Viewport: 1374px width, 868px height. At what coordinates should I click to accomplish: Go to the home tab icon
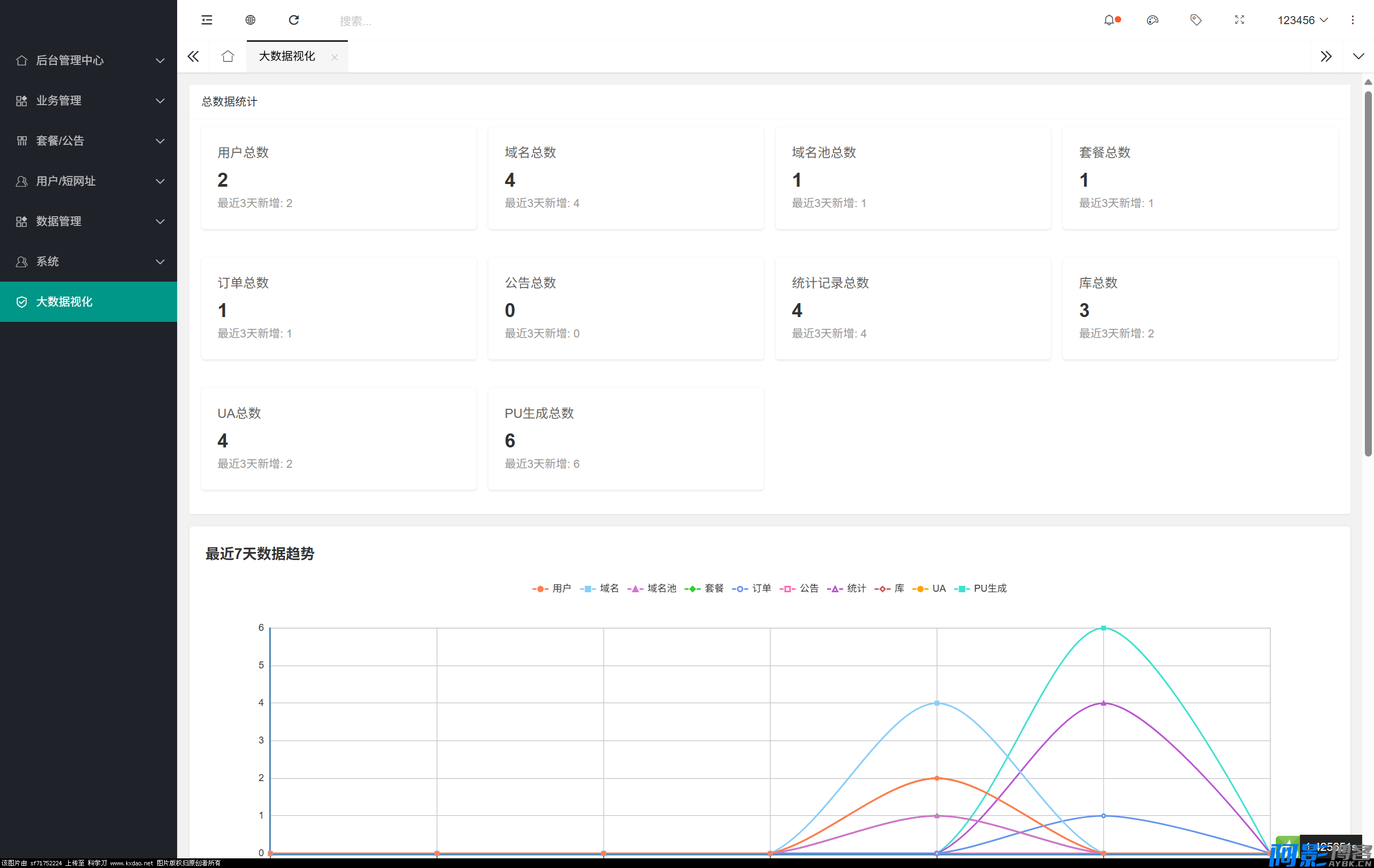(x=228, y=56)
